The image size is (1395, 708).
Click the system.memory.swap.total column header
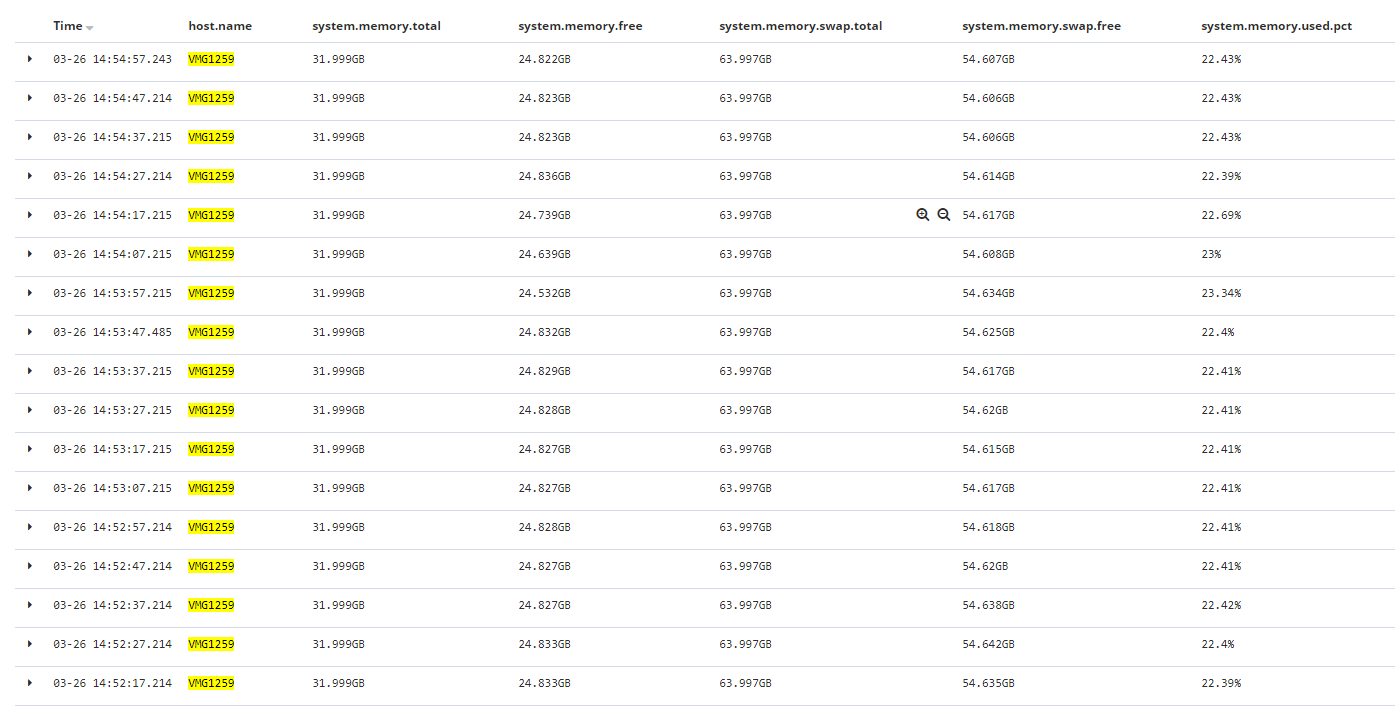(800, 26)
